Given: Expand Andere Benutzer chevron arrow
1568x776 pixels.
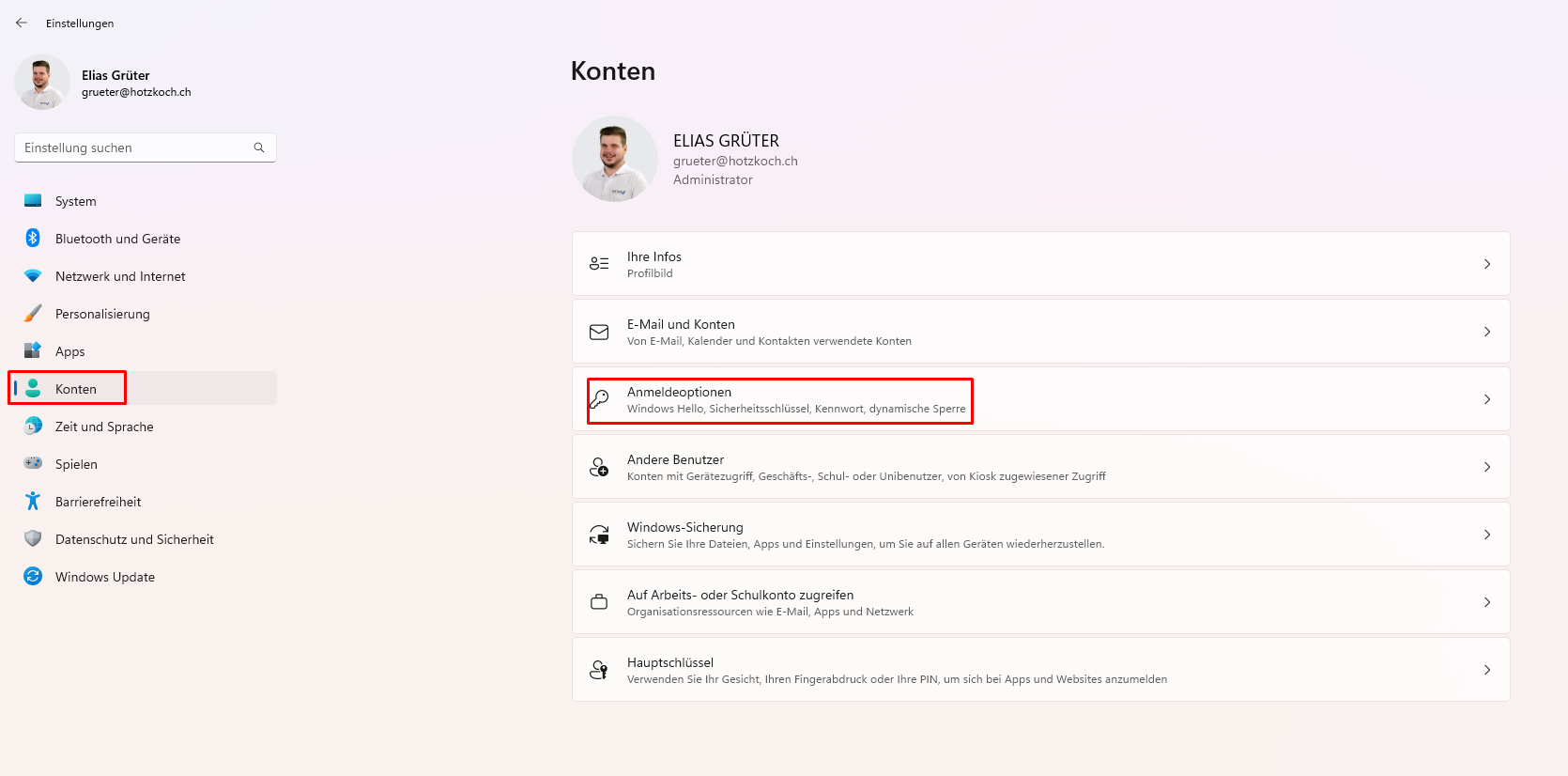Looking at the screenshot, I should 1486,467.
